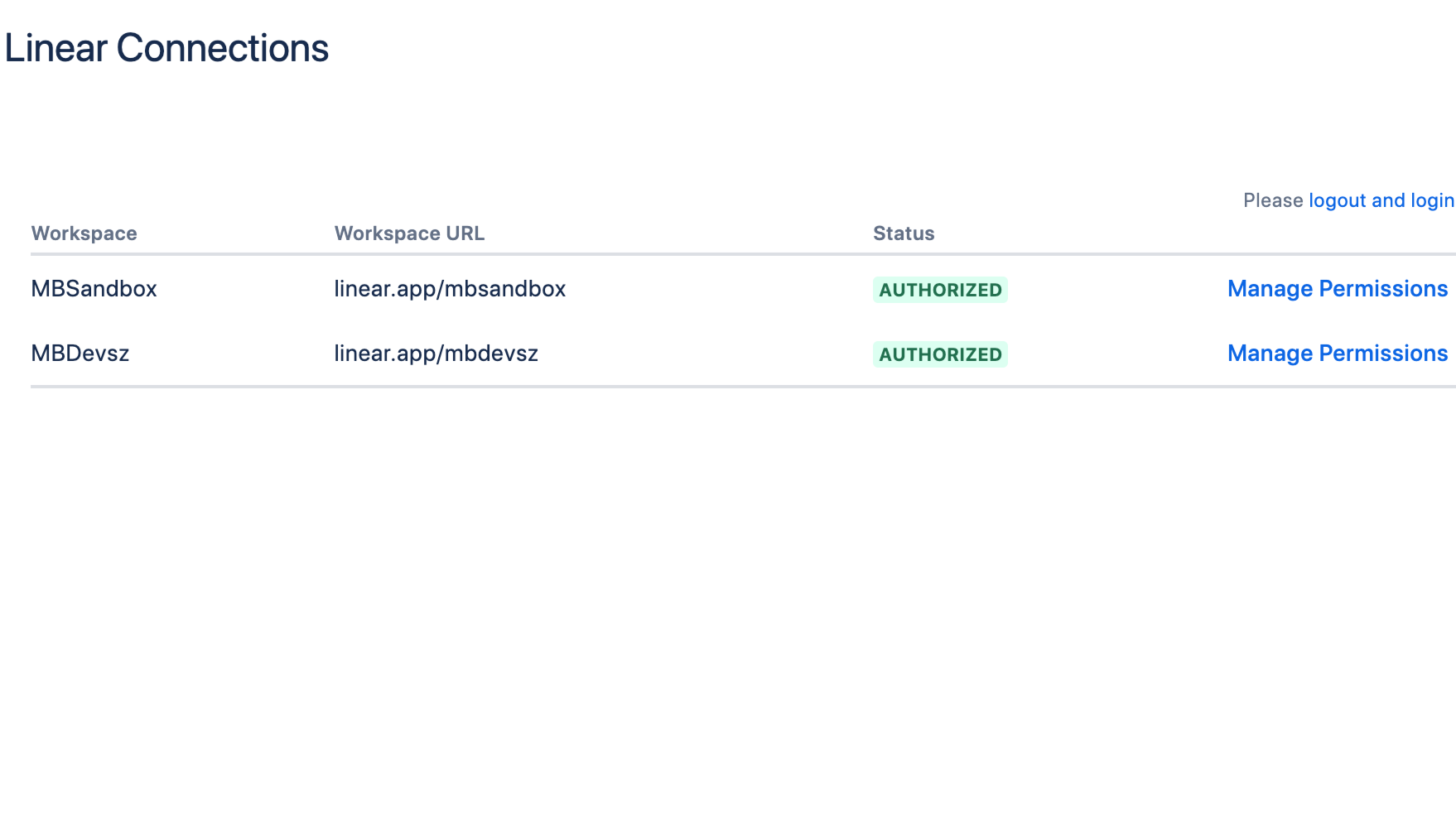Open the linear.app/mbdevsz workspace URL
Image resolution: width=1456 pixels, height=828 pixels.
coord(436,354)
